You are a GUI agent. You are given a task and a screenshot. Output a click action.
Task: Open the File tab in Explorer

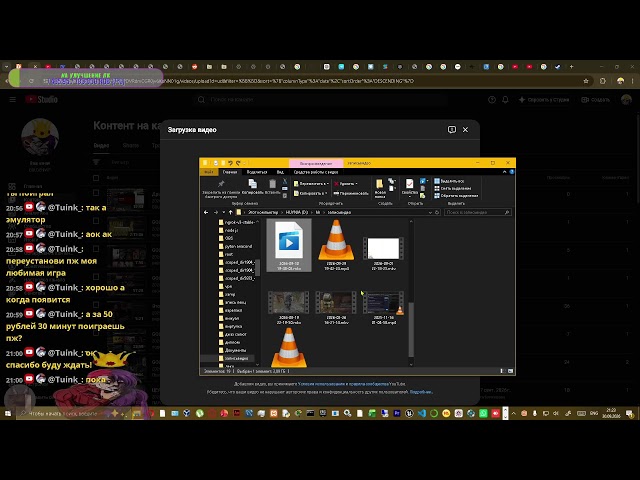point(209,172)
